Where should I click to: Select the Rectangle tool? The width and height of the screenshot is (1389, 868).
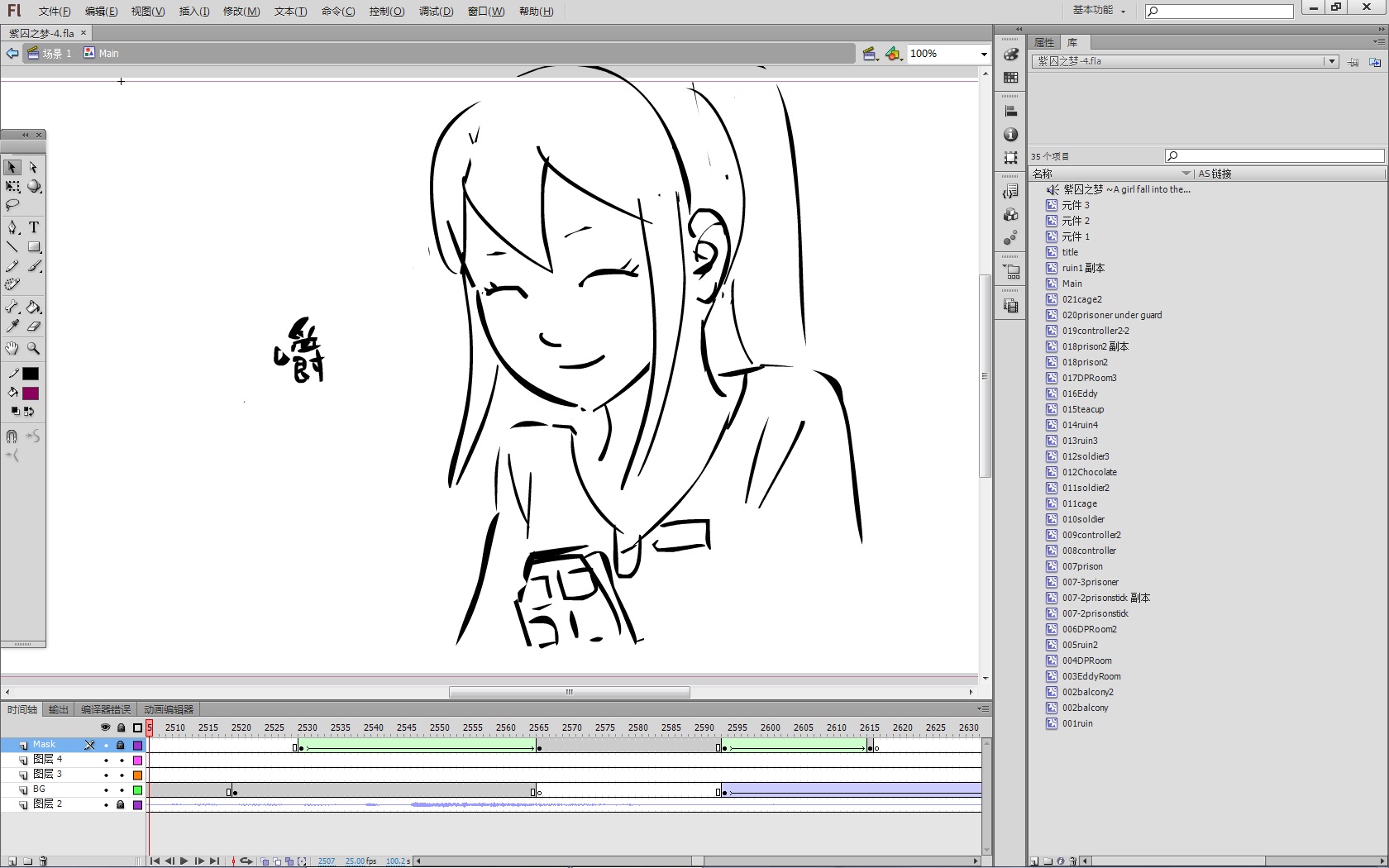click(x=34, y=247)
